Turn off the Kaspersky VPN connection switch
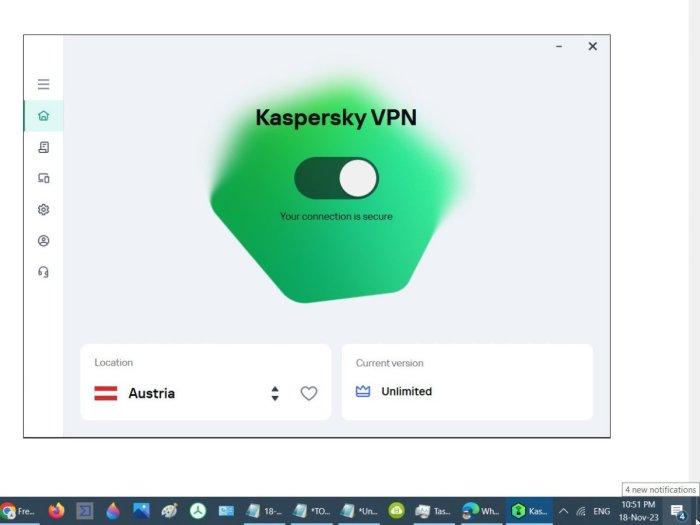The height and width of the screenshot is (525, 700). 336,178
